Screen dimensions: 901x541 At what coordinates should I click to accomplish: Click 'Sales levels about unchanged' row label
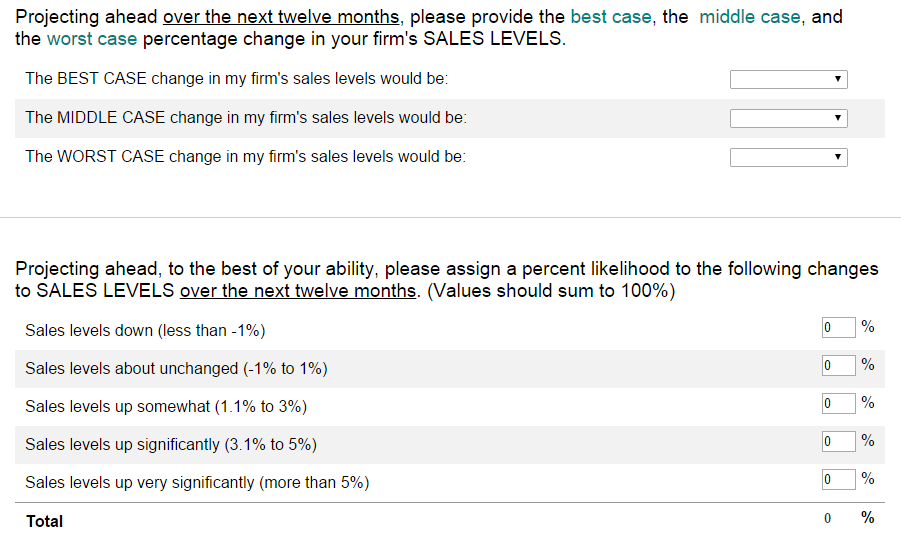coord(176,369)
